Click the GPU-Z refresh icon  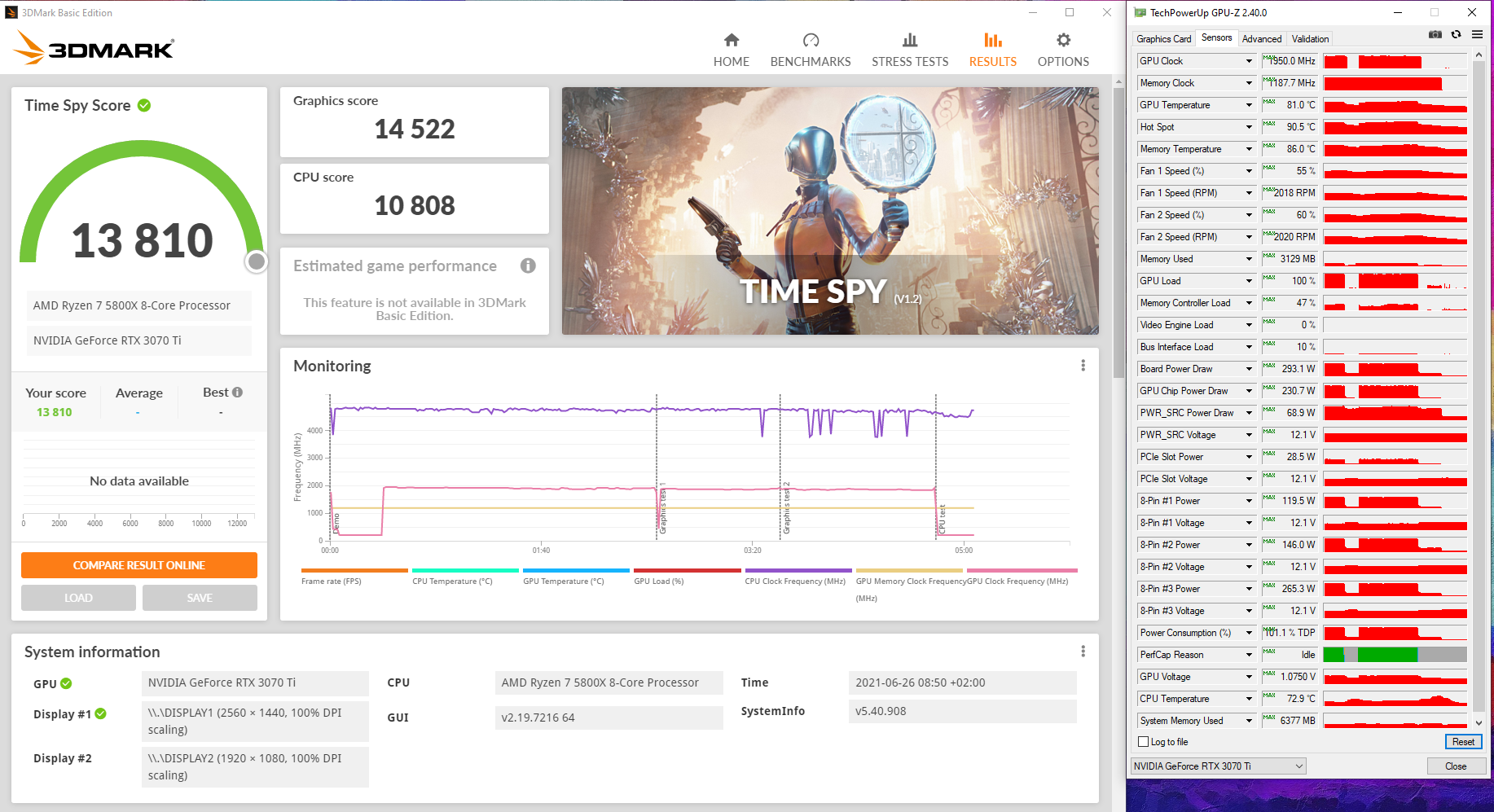point(1456,34)
